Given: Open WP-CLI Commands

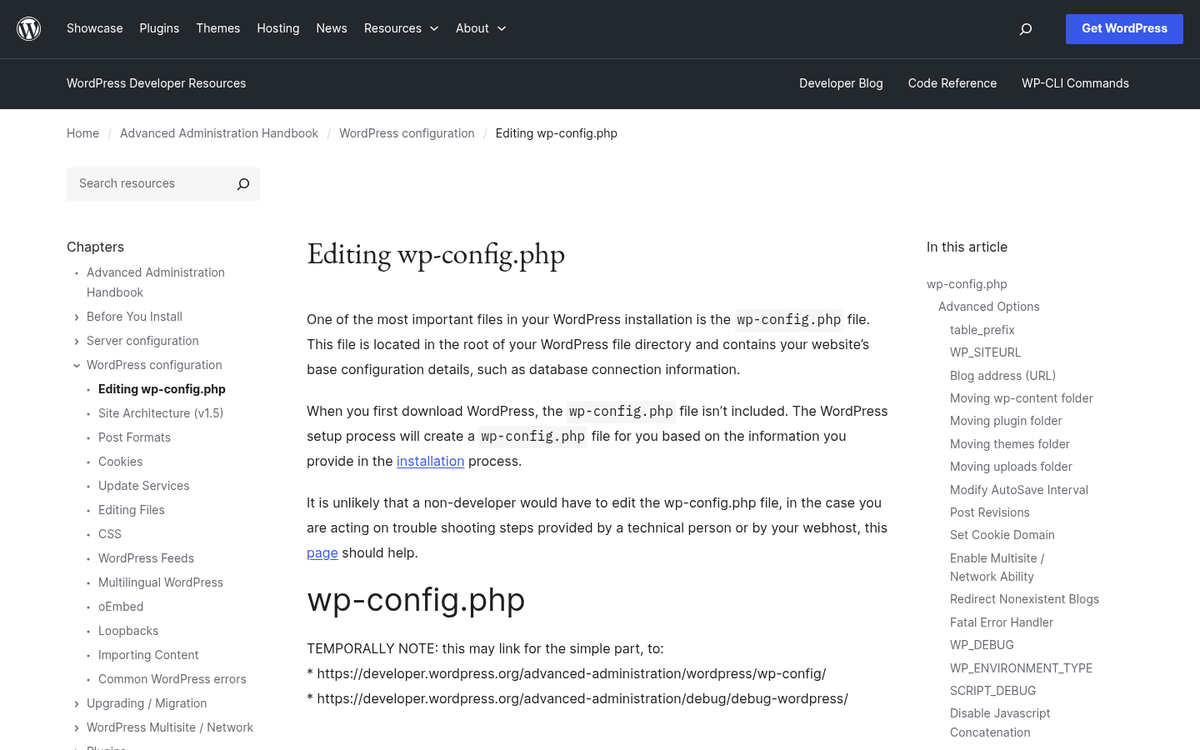Looking at the screenshot, I should (1075, 84).
